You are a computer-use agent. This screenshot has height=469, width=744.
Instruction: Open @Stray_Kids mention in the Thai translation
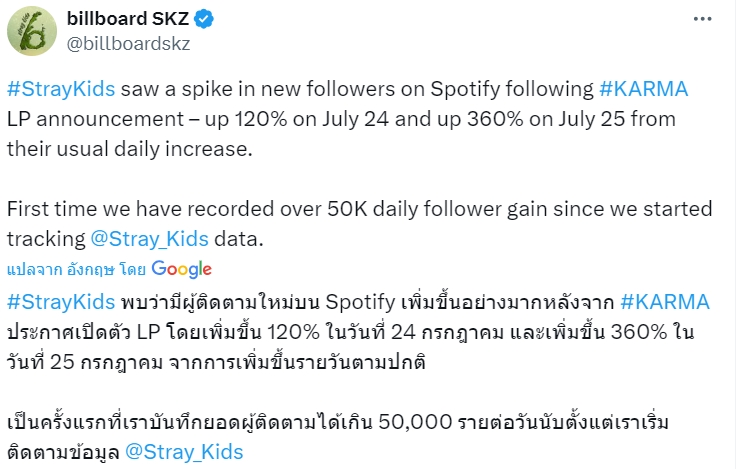(184, 451)
